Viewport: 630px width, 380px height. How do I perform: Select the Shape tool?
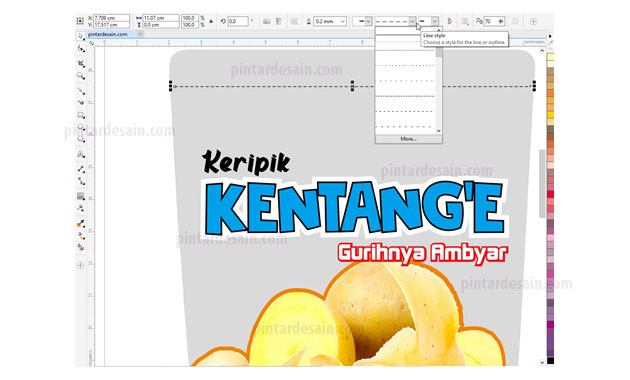click(x=81, y=49)
